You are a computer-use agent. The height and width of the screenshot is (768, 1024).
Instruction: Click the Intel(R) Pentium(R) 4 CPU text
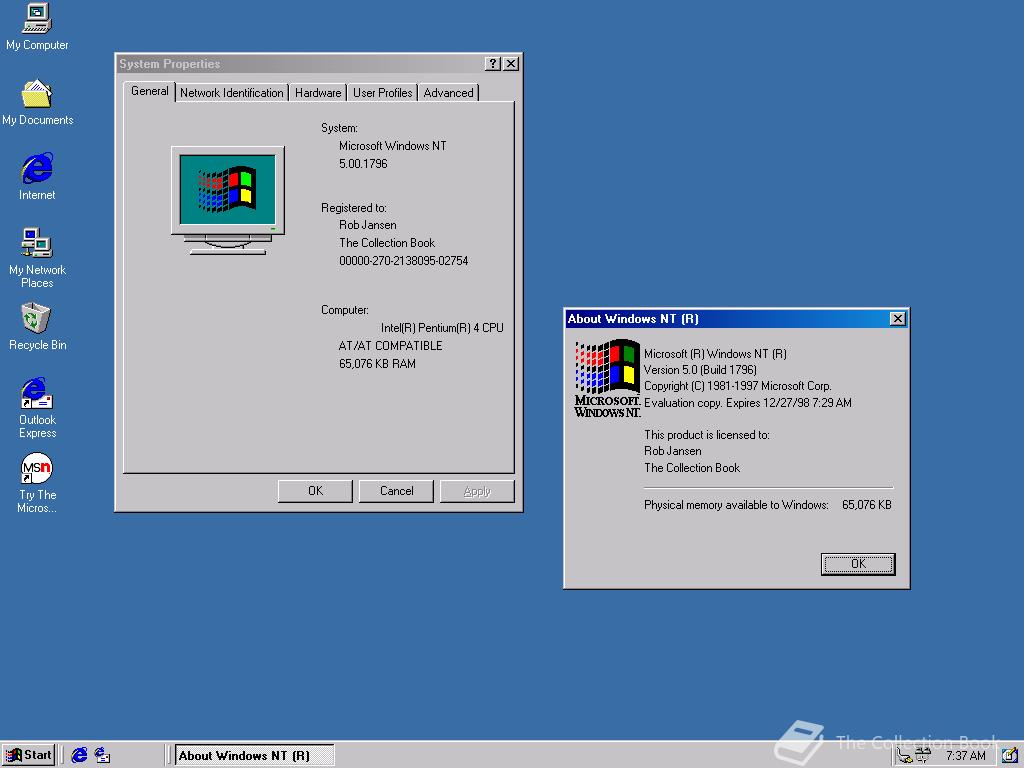442,328
